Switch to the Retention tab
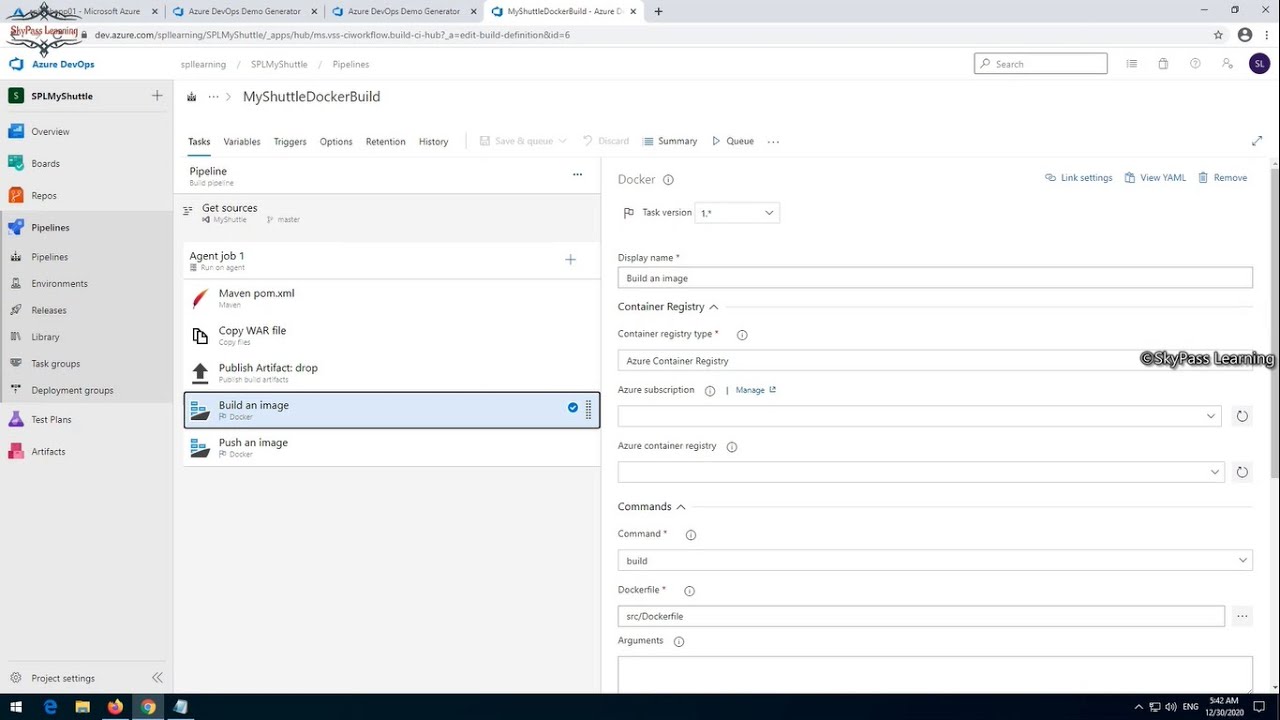 [385, 142]
